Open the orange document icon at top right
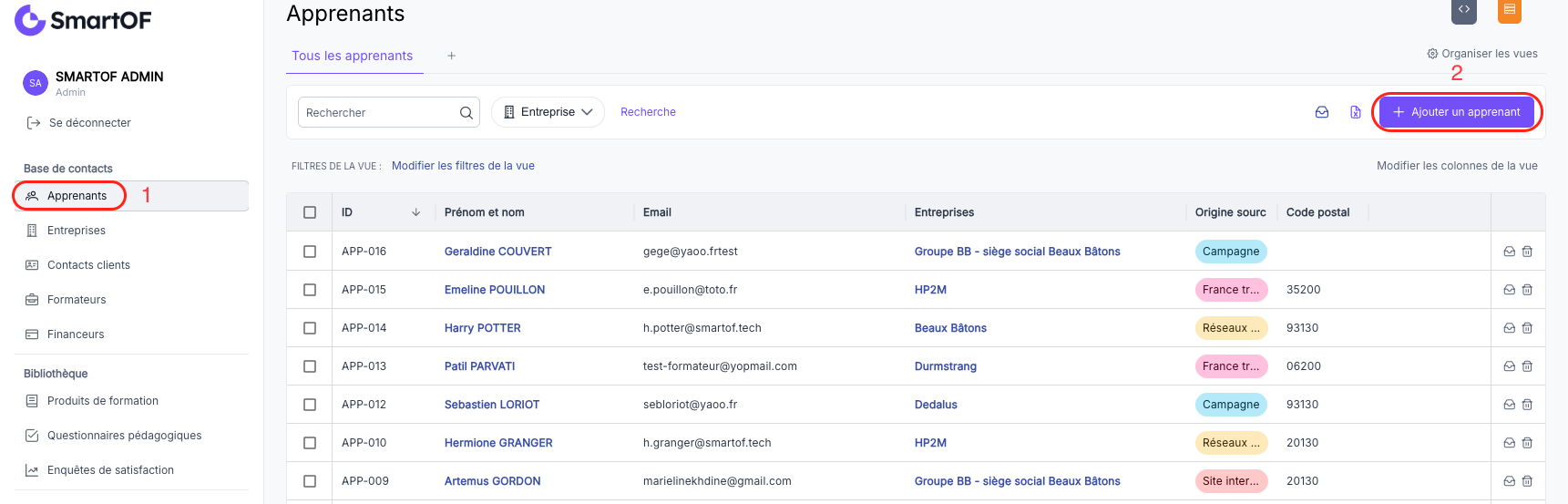The image size is (1568, 504). click(1510, 10)
